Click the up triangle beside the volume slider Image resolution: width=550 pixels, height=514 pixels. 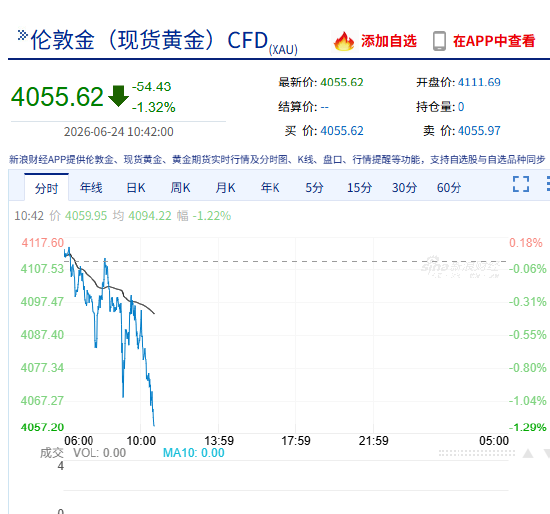point(528,453)
